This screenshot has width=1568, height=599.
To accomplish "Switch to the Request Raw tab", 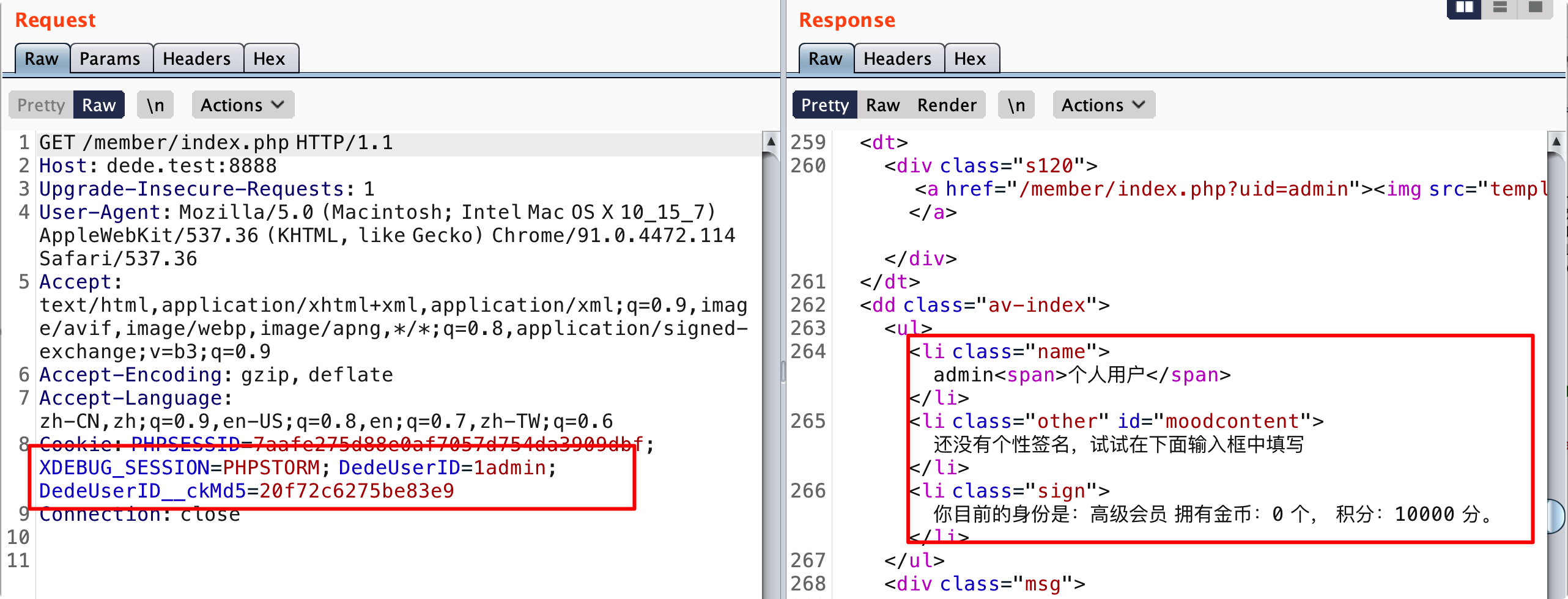I will (x=42, y=59).
